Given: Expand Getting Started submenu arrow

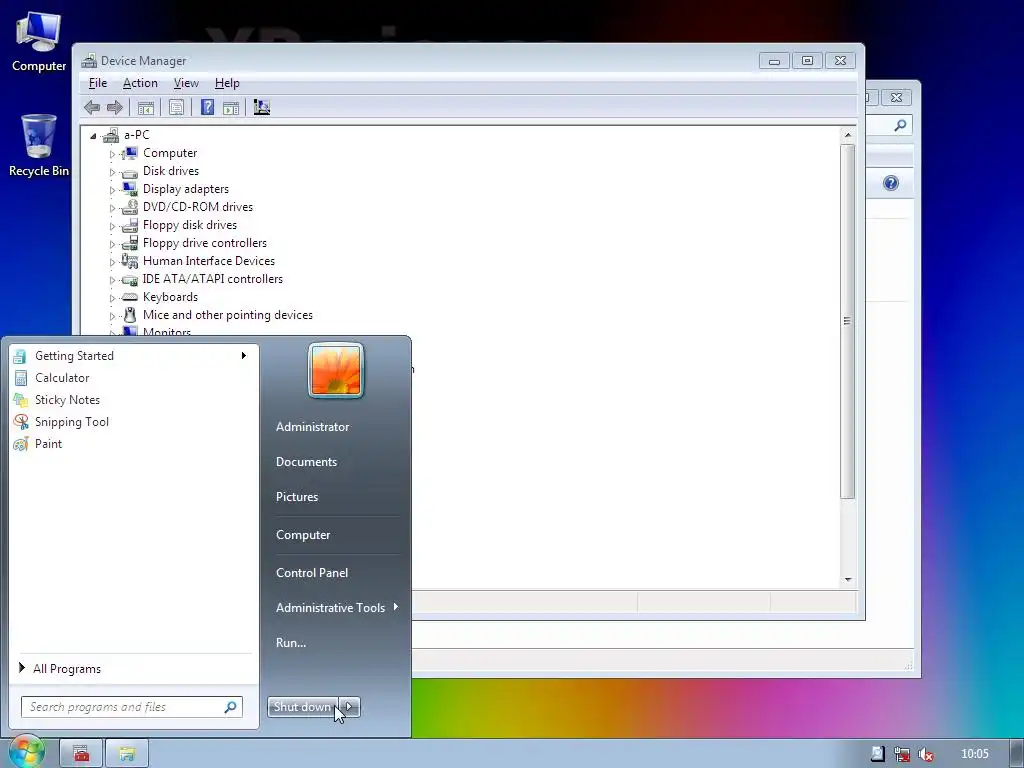Looking at the screenshot, I should 244,355.
